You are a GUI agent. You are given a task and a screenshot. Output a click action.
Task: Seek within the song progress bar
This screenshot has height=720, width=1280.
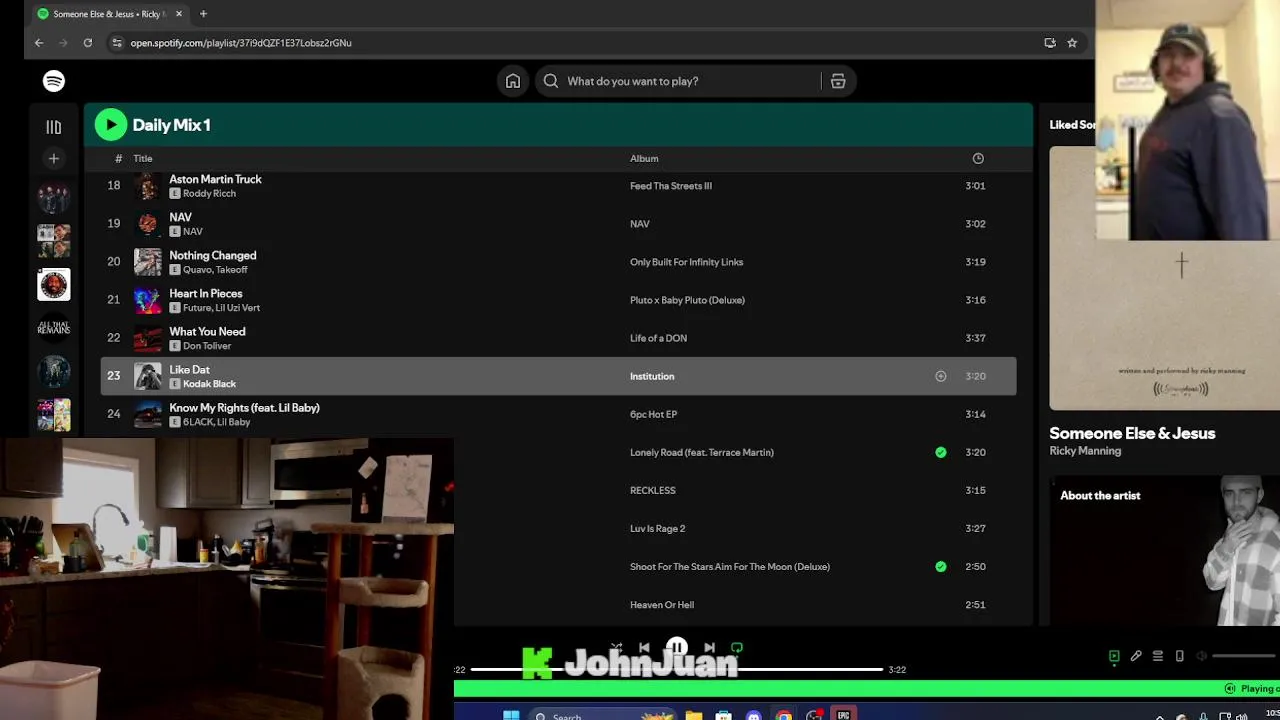point(677,669)
